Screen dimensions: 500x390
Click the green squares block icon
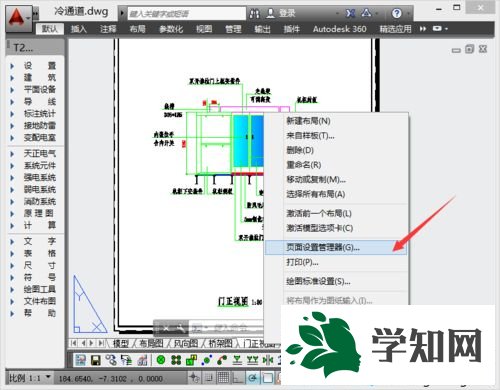(x=191, y=360)
